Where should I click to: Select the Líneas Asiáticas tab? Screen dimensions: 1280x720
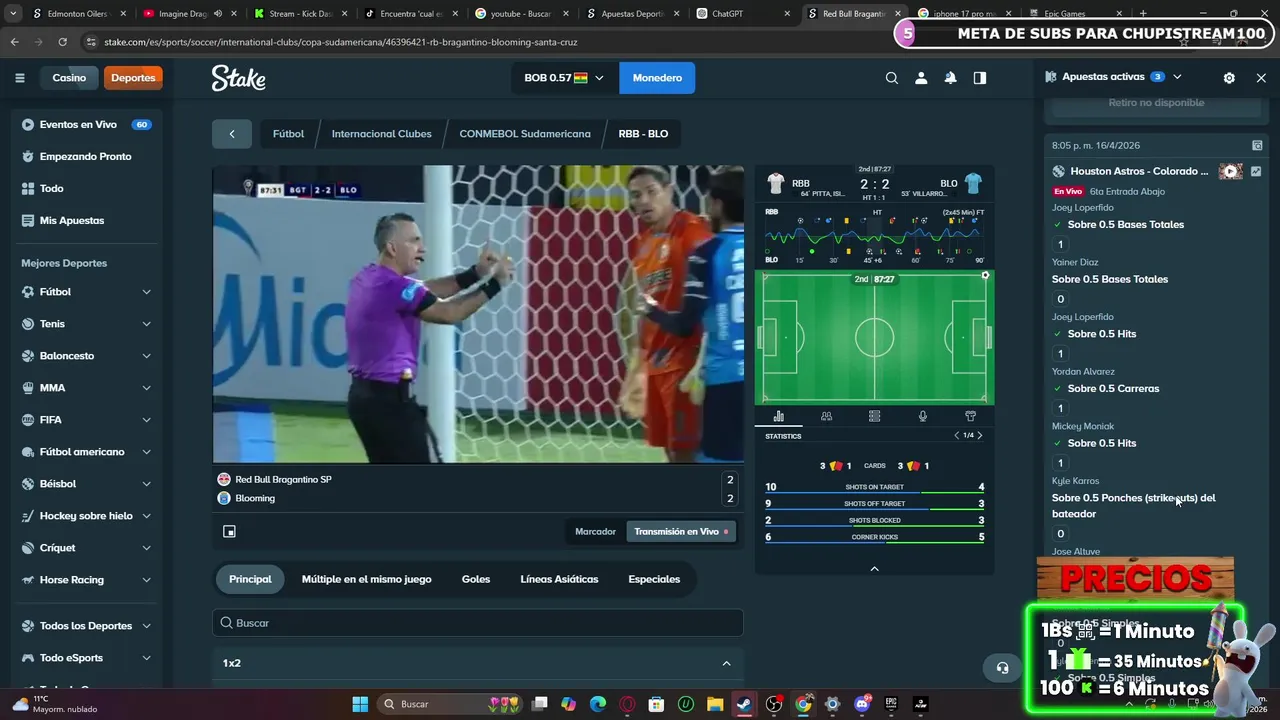tap(559, 579)
